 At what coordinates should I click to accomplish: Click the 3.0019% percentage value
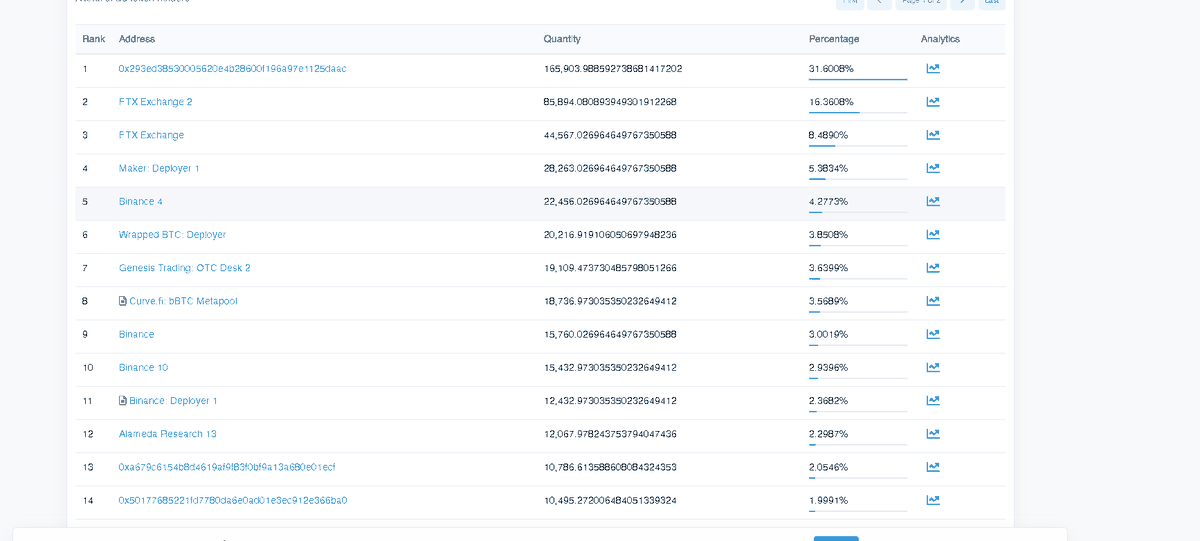tap(828, 334)
